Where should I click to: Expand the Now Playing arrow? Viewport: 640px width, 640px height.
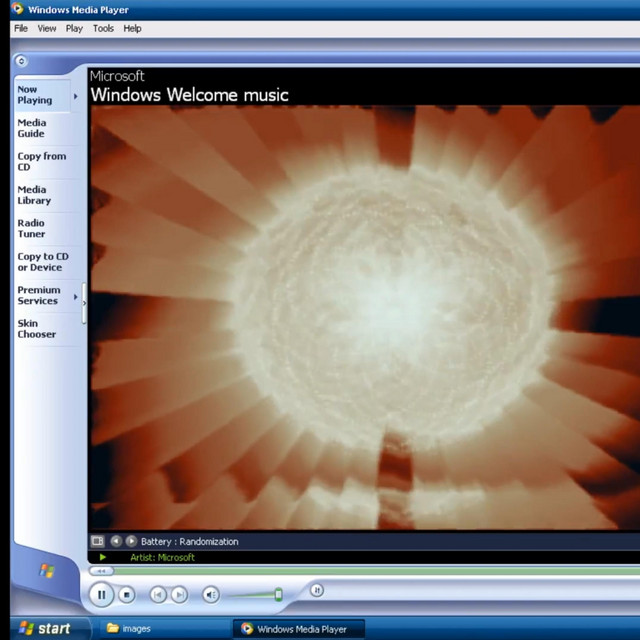point(76,96)
